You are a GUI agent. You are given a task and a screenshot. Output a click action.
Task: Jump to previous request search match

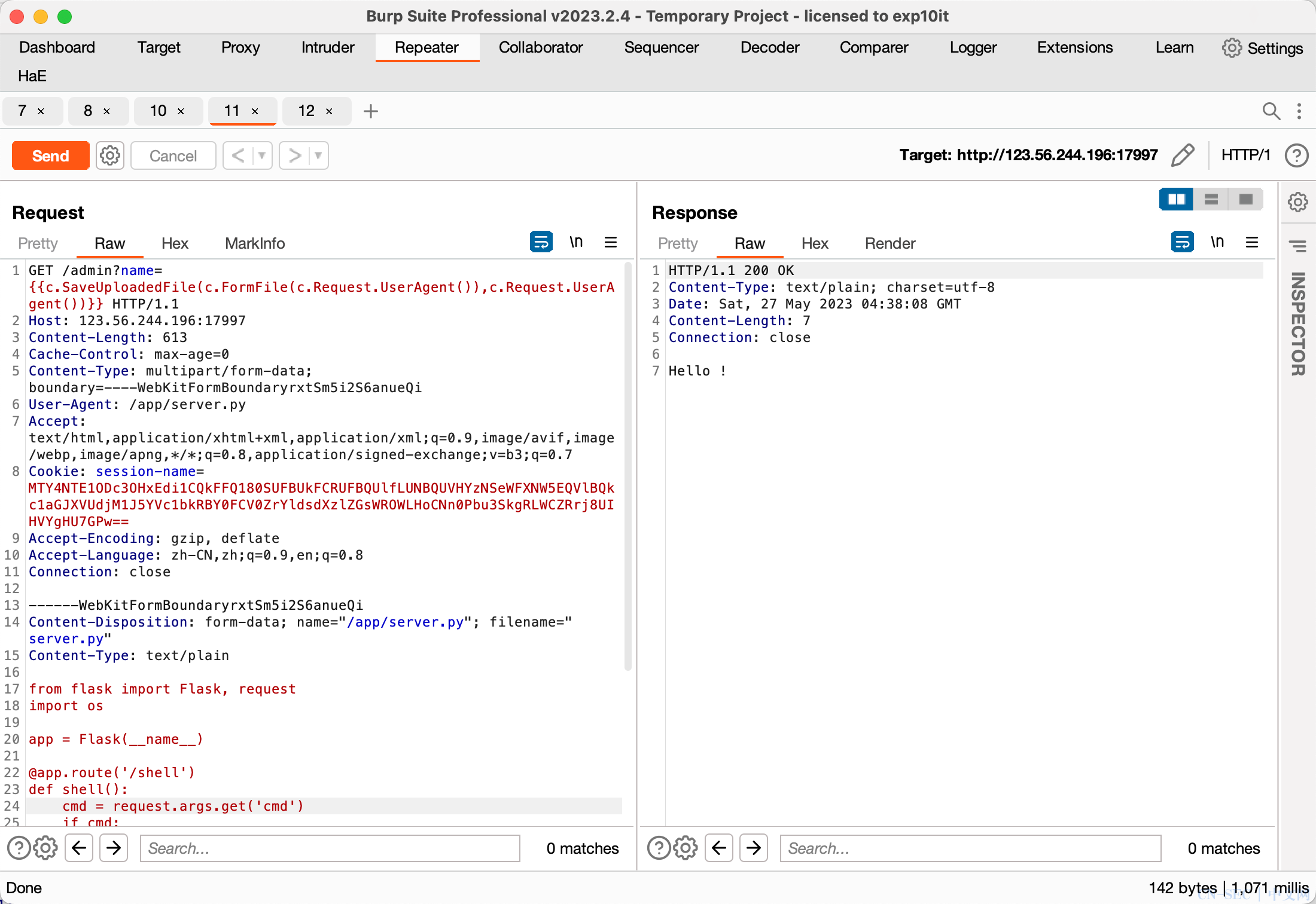pos(79,848)
